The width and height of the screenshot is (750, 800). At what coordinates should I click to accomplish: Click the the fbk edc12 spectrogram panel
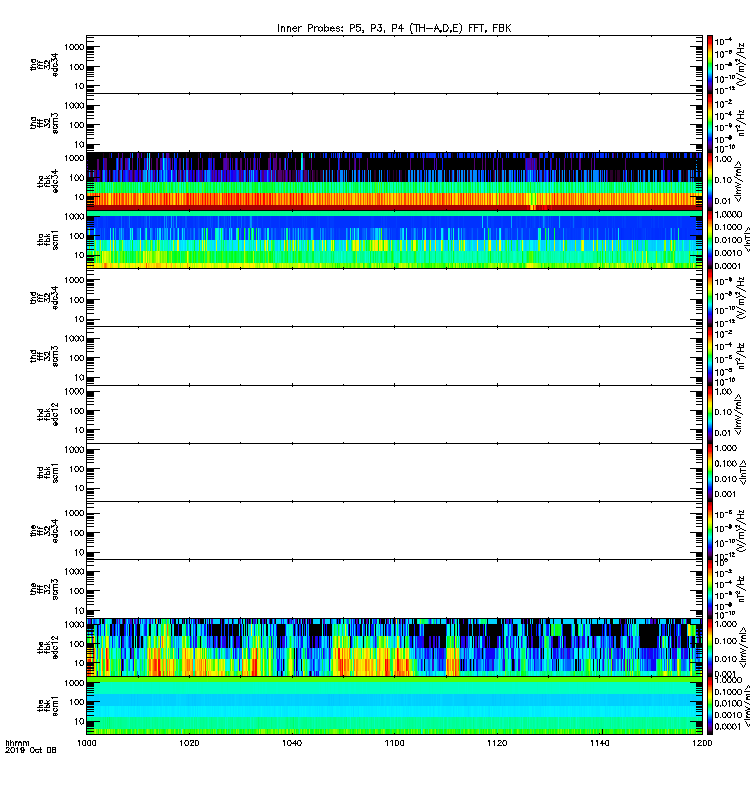394,647
